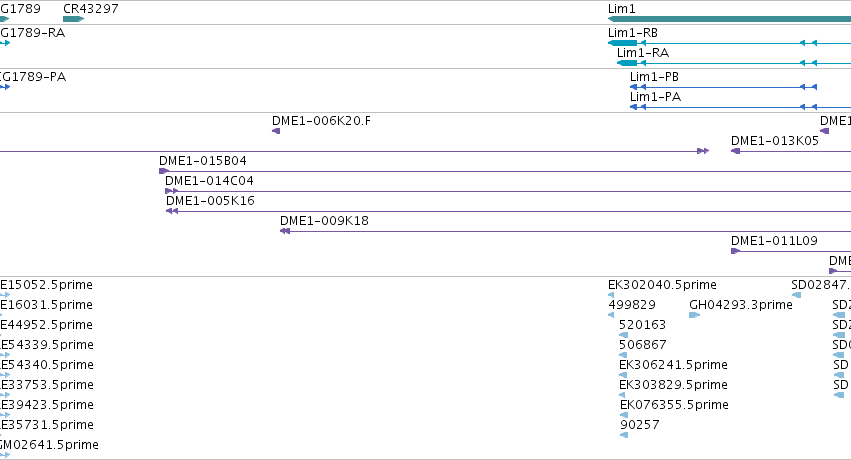The width and height of the screenshot is (851, 460).
Task: Click the 499829 EST label
Action: pos(632,305)
